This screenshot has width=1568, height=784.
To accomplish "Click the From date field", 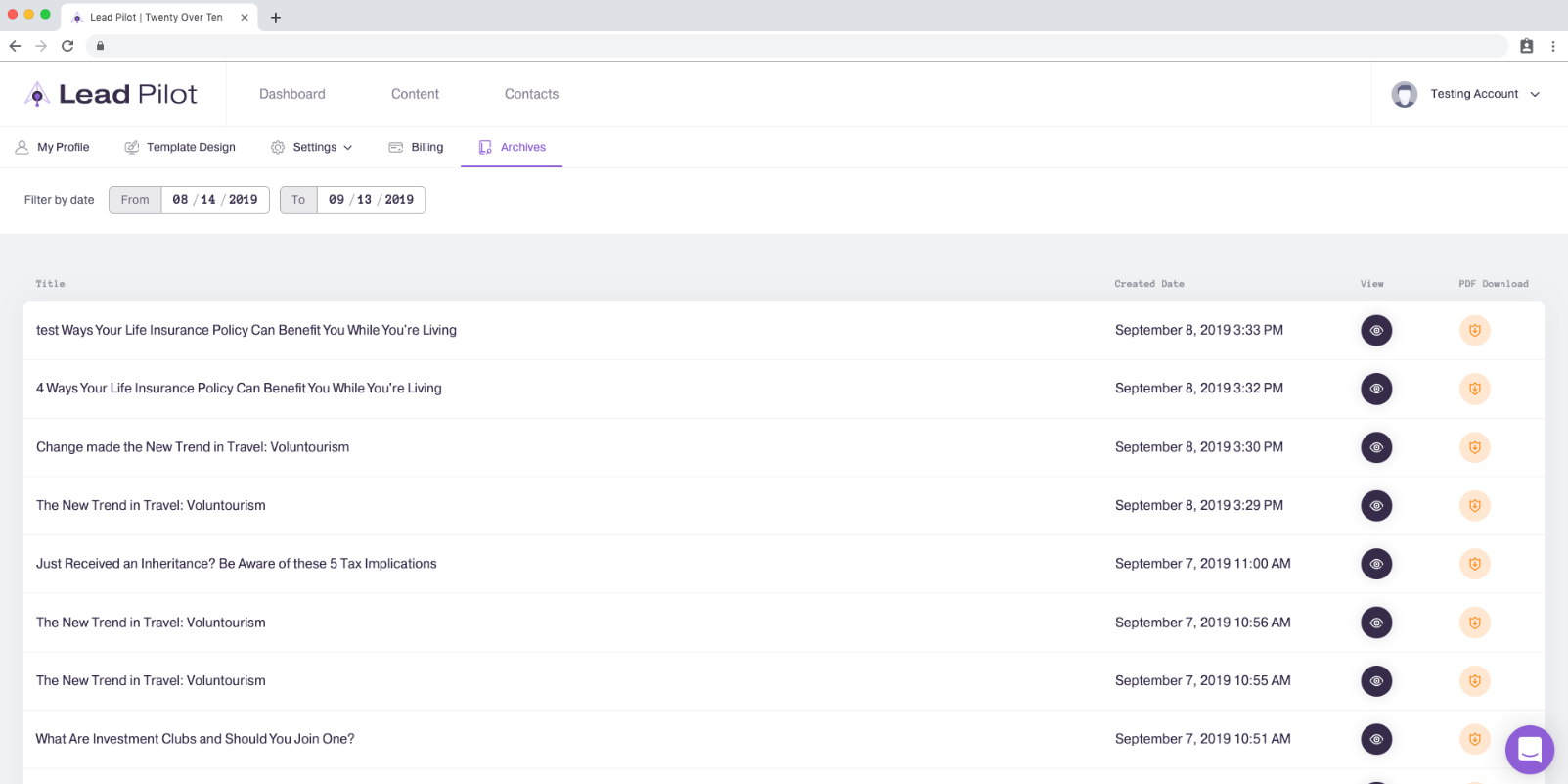I will click(x=215, y=200).
